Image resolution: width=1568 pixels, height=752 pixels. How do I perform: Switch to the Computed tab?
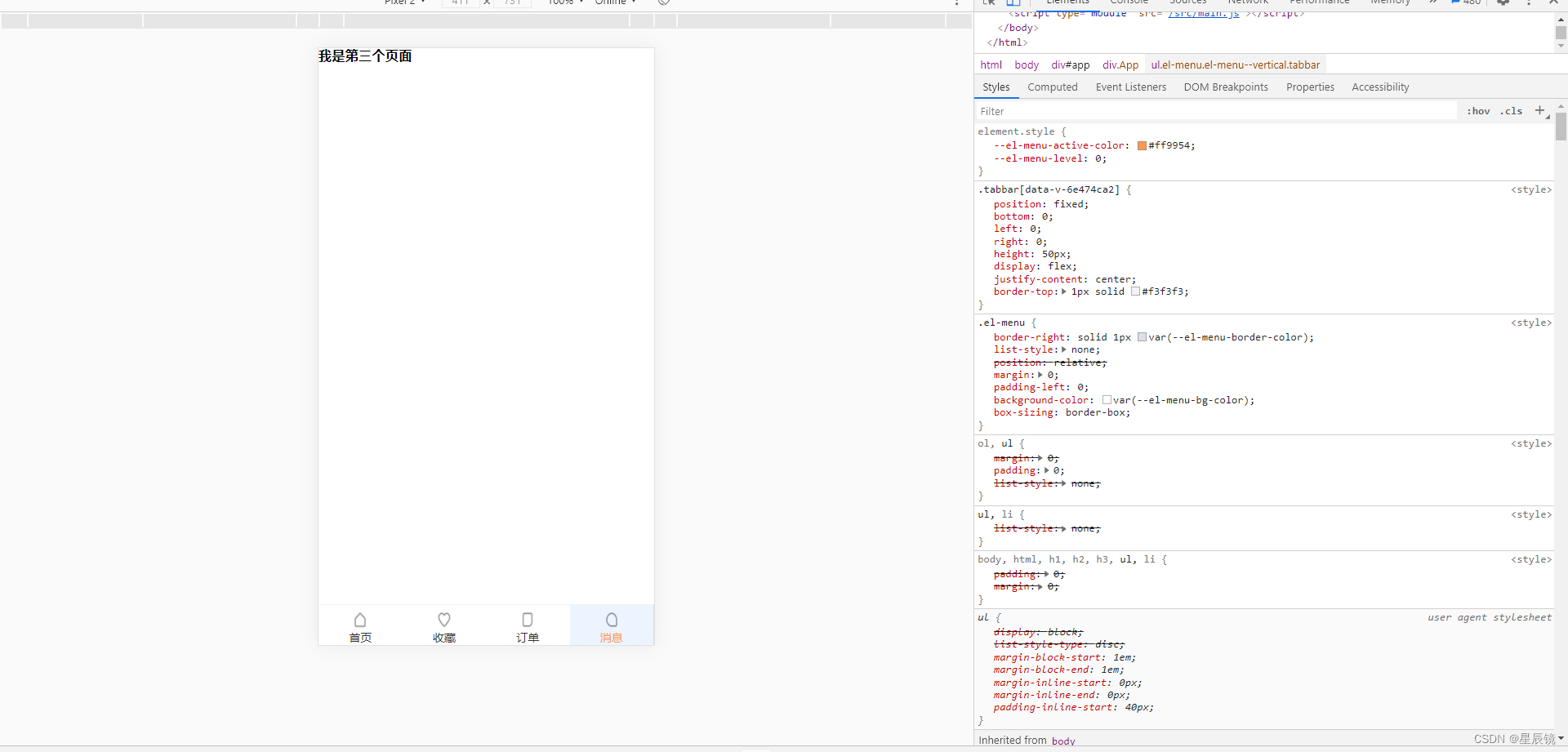[1053, 87]
